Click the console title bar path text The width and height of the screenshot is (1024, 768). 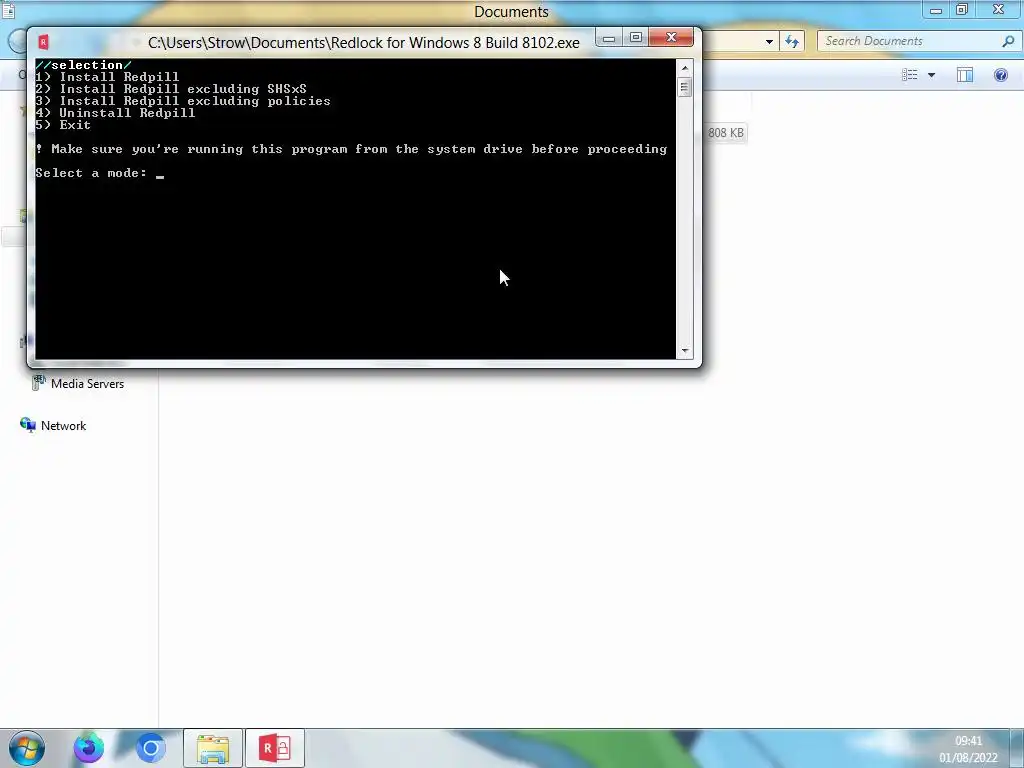tap(364, 42)
